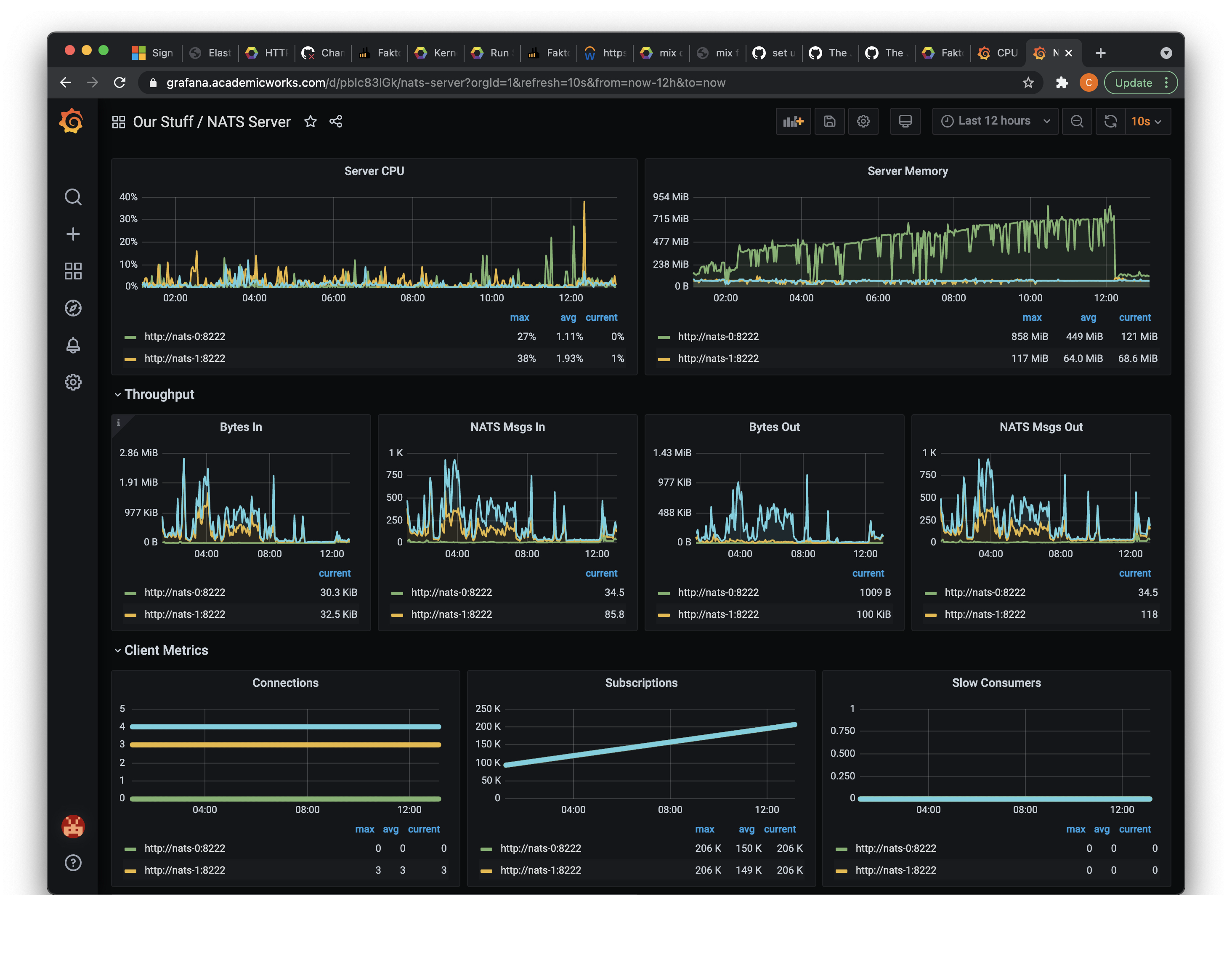Click the Update button in Chrome
The image size is (1232, 957).
pyautogui.click(x=1133, y=83)
